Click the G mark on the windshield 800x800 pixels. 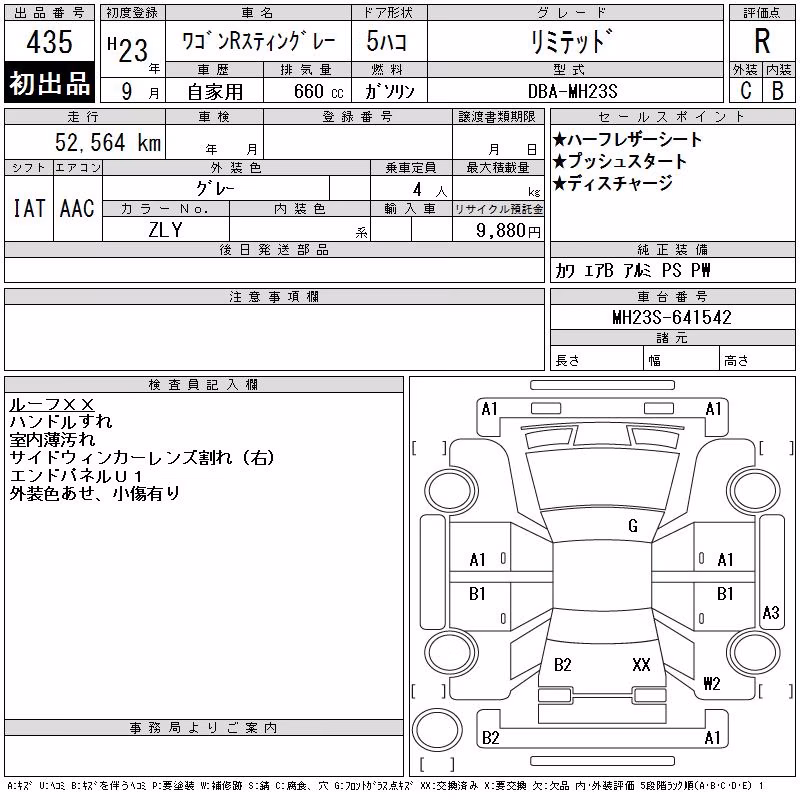click(633, 526)
